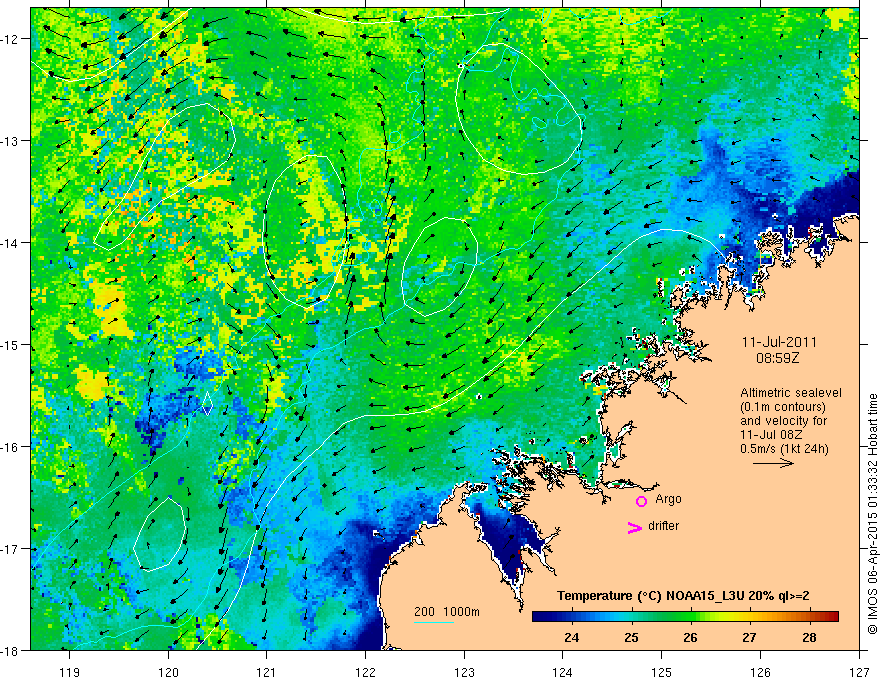Click the '124' longitude axis label

pos(563,672)
